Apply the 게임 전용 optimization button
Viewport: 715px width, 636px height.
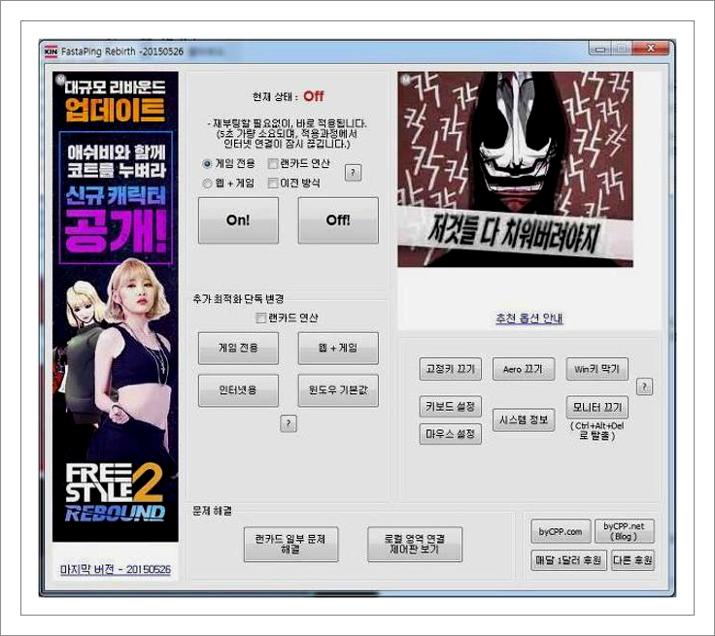coord(238,348)
